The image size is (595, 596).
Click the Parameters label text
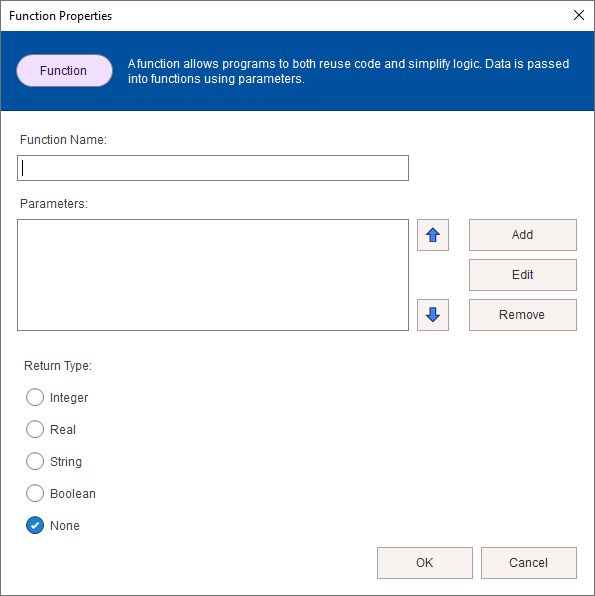point(54,204)
